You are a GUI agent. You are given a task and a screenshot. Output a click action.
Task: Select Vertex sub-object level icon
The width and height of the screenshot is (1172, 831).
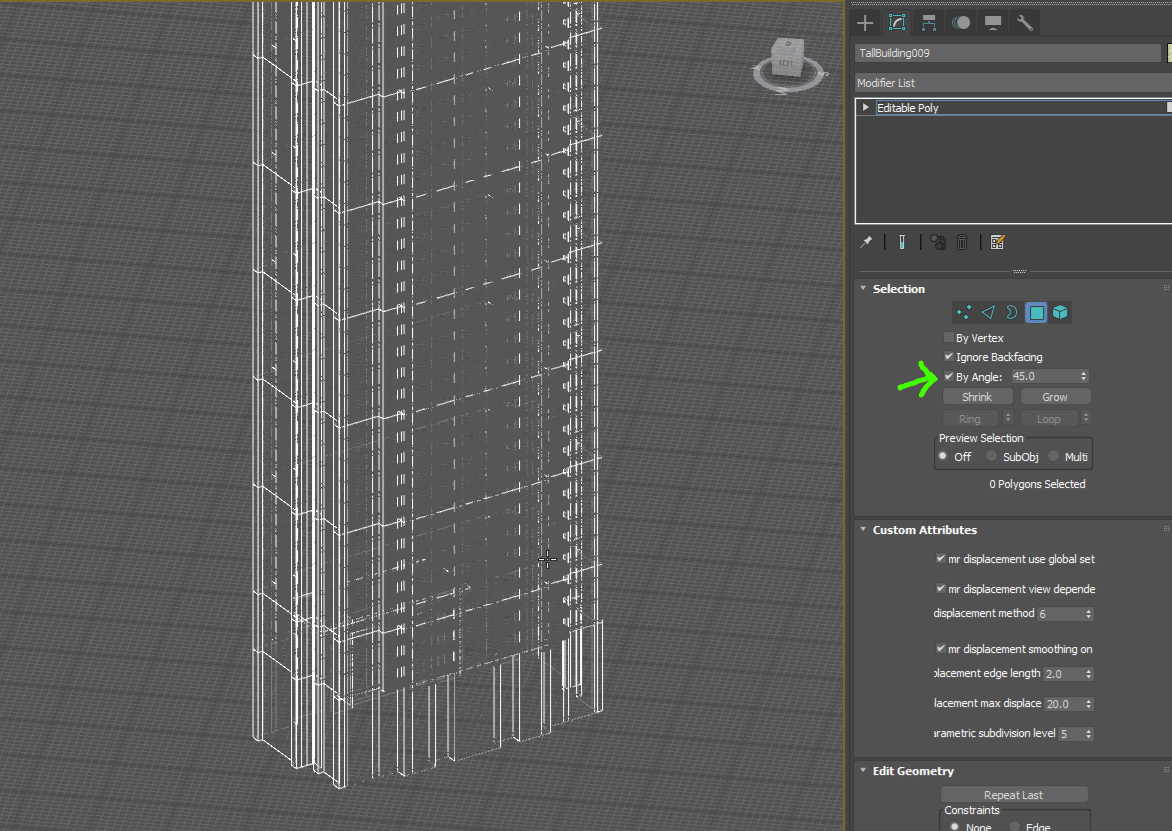963,313
